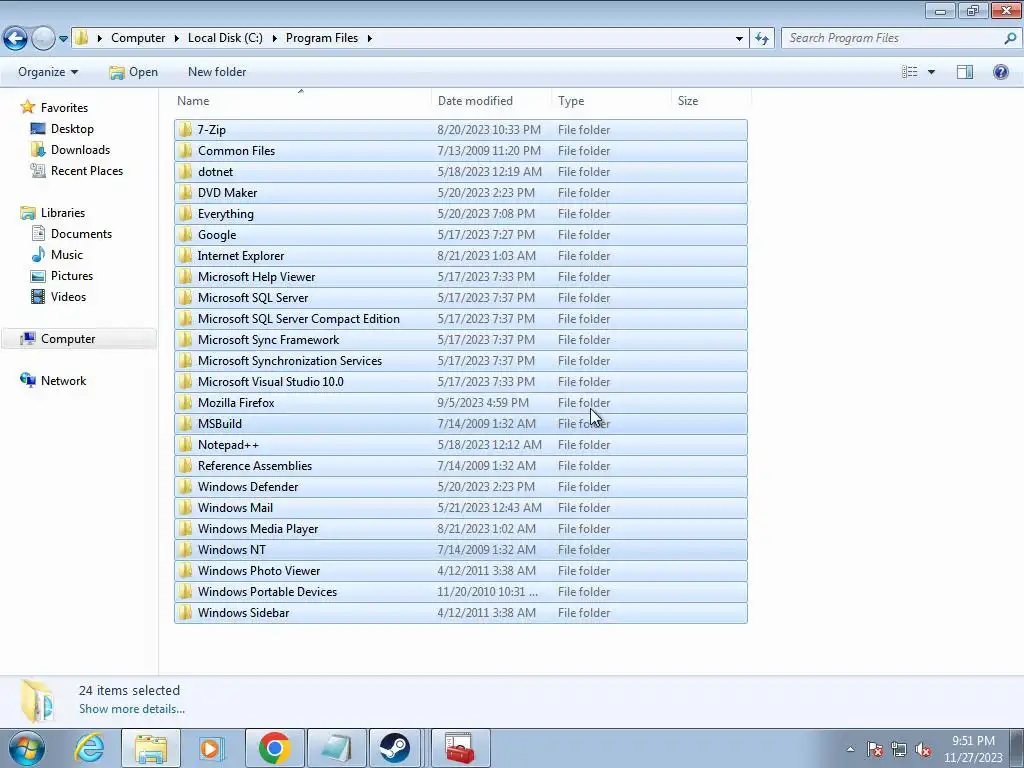1024x768 pixels.
Task: Open the red toolbox taskbar app
Action: [460, 748]
